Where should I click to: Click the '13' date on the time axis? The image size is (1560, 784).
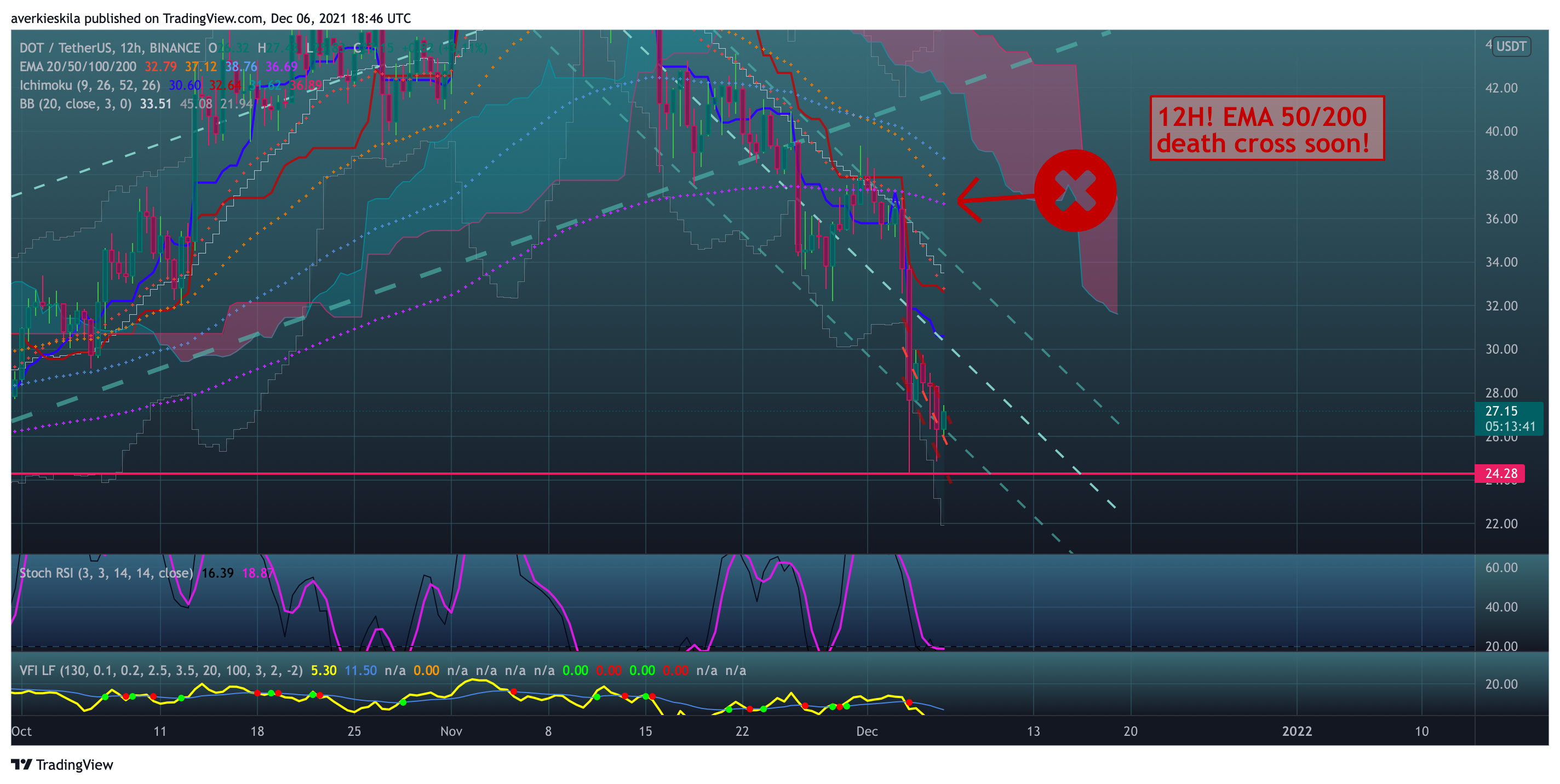point(1033,731)
